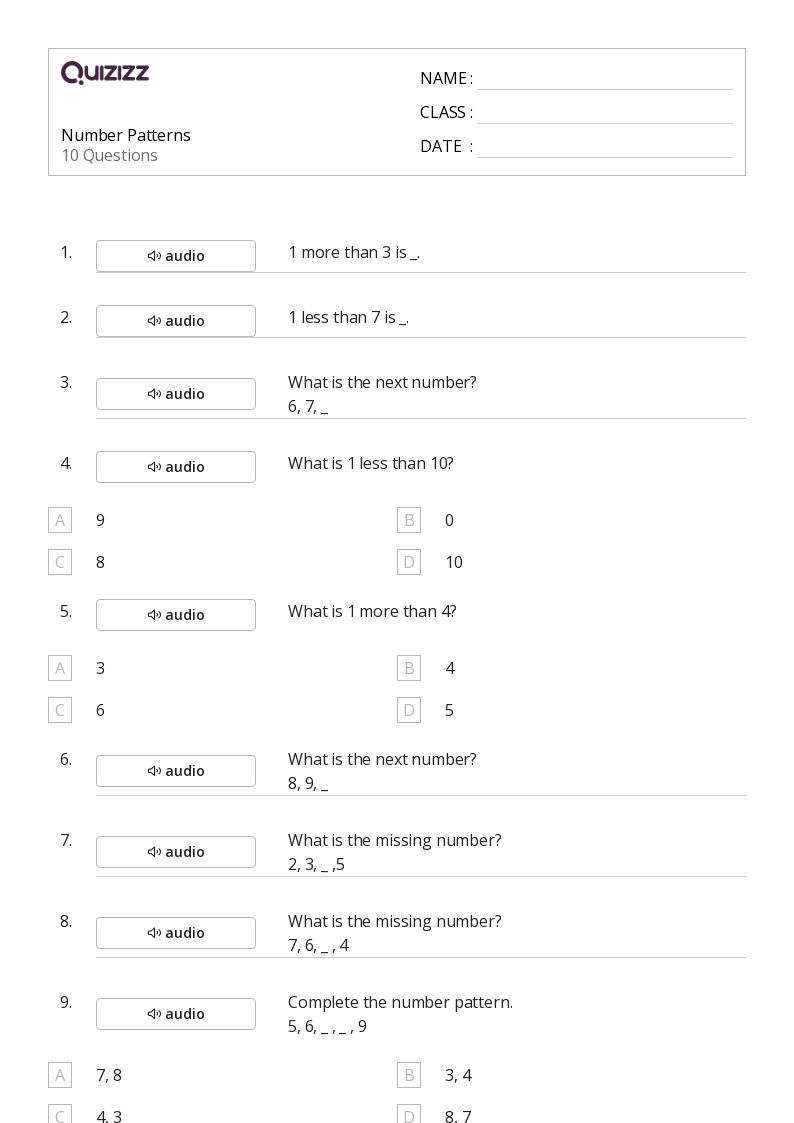
Task: Play audio for question 2
Action: coord(176,321)
